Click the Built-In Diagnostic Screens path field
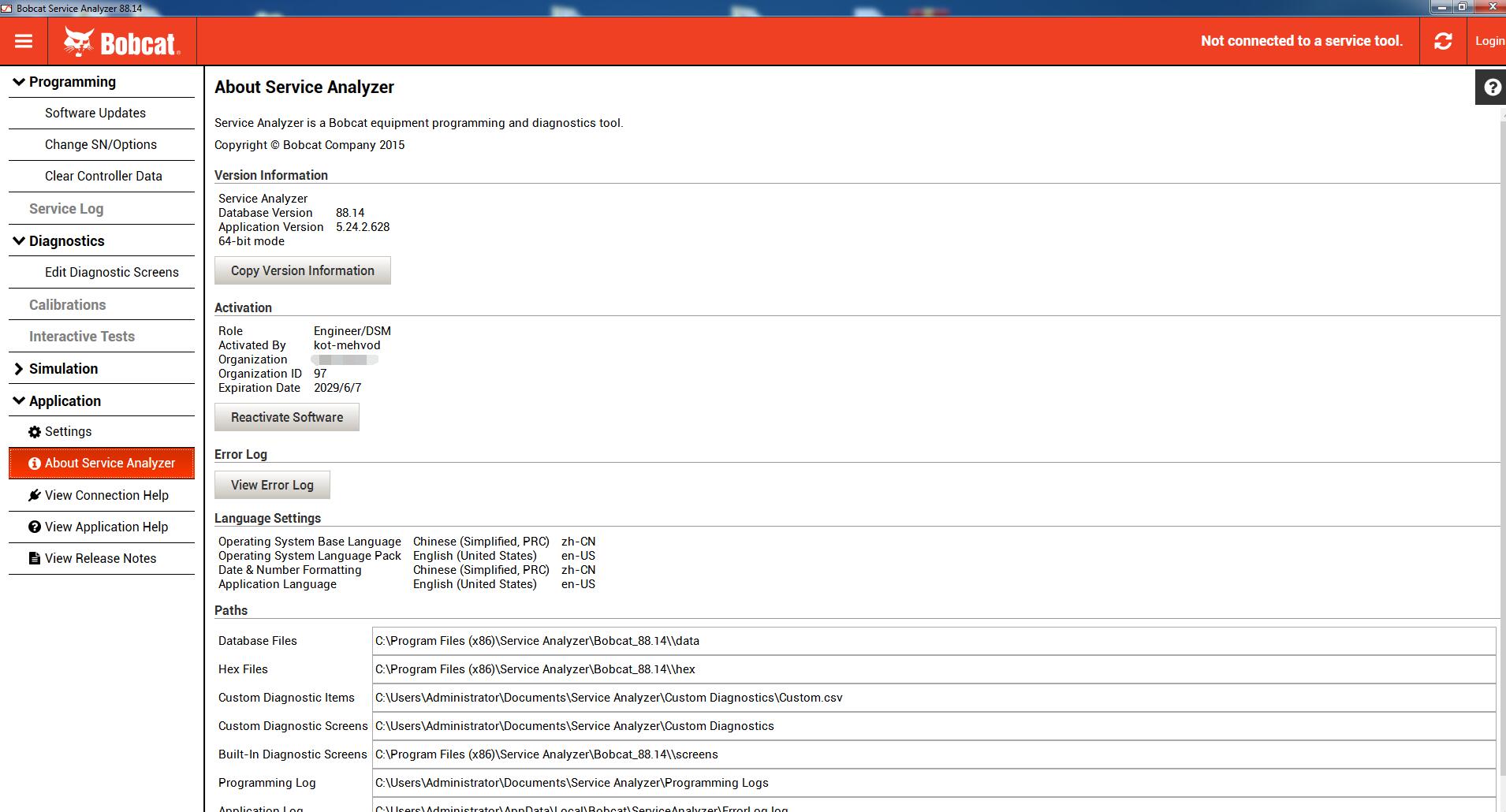The image size is (1506, 812). (x=934, y=754)
